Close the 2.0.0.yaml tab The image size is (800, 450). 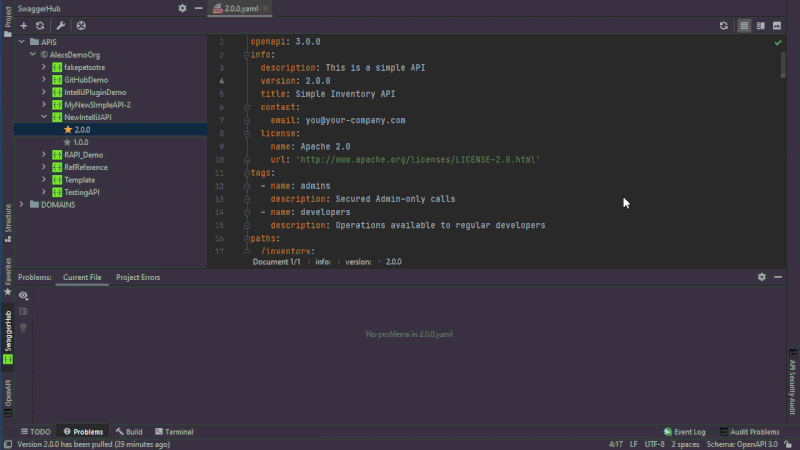tap(265, 9)
